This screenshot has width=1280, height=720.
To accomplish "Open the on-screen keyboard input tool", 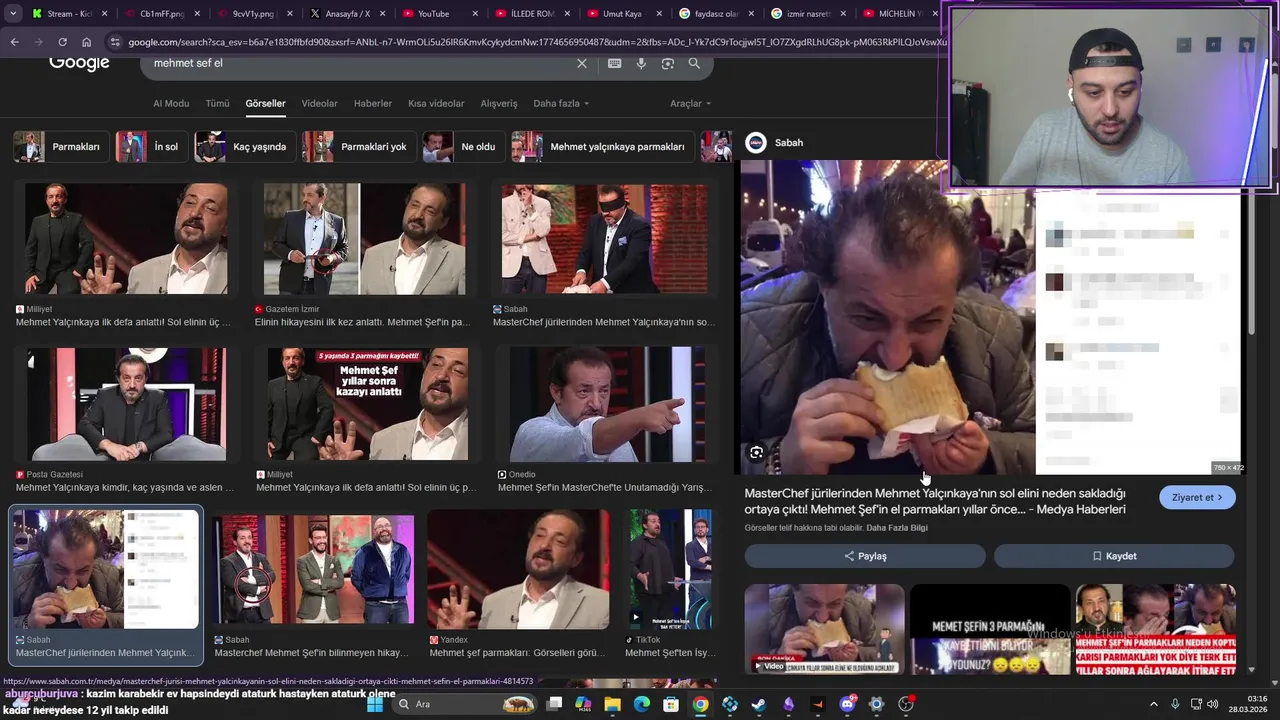I will pos(614,63).
